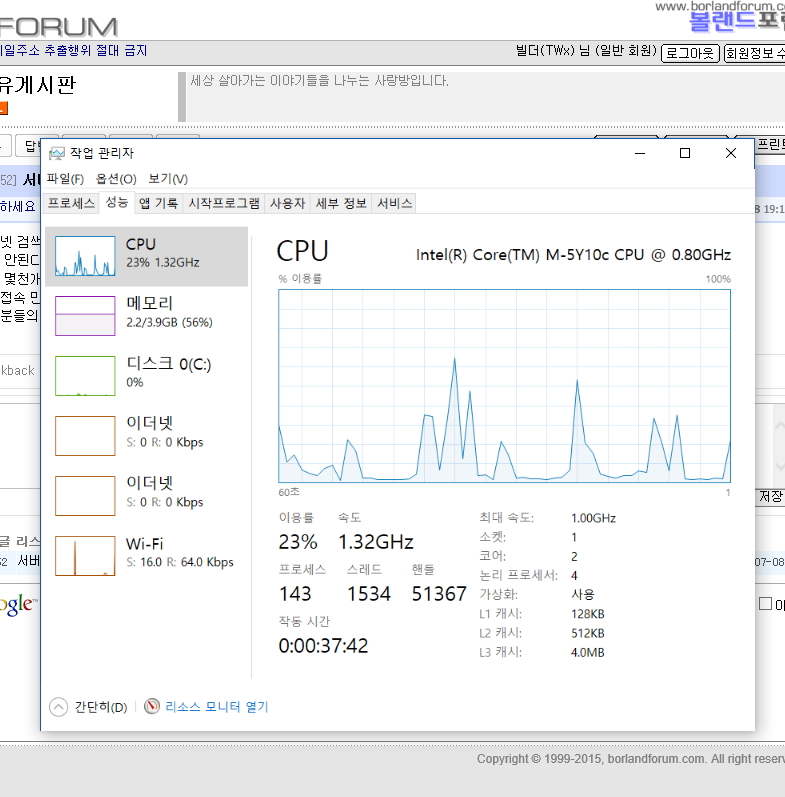
Task: Switch to the 프로세스 tab
Action: pos(71,203)
